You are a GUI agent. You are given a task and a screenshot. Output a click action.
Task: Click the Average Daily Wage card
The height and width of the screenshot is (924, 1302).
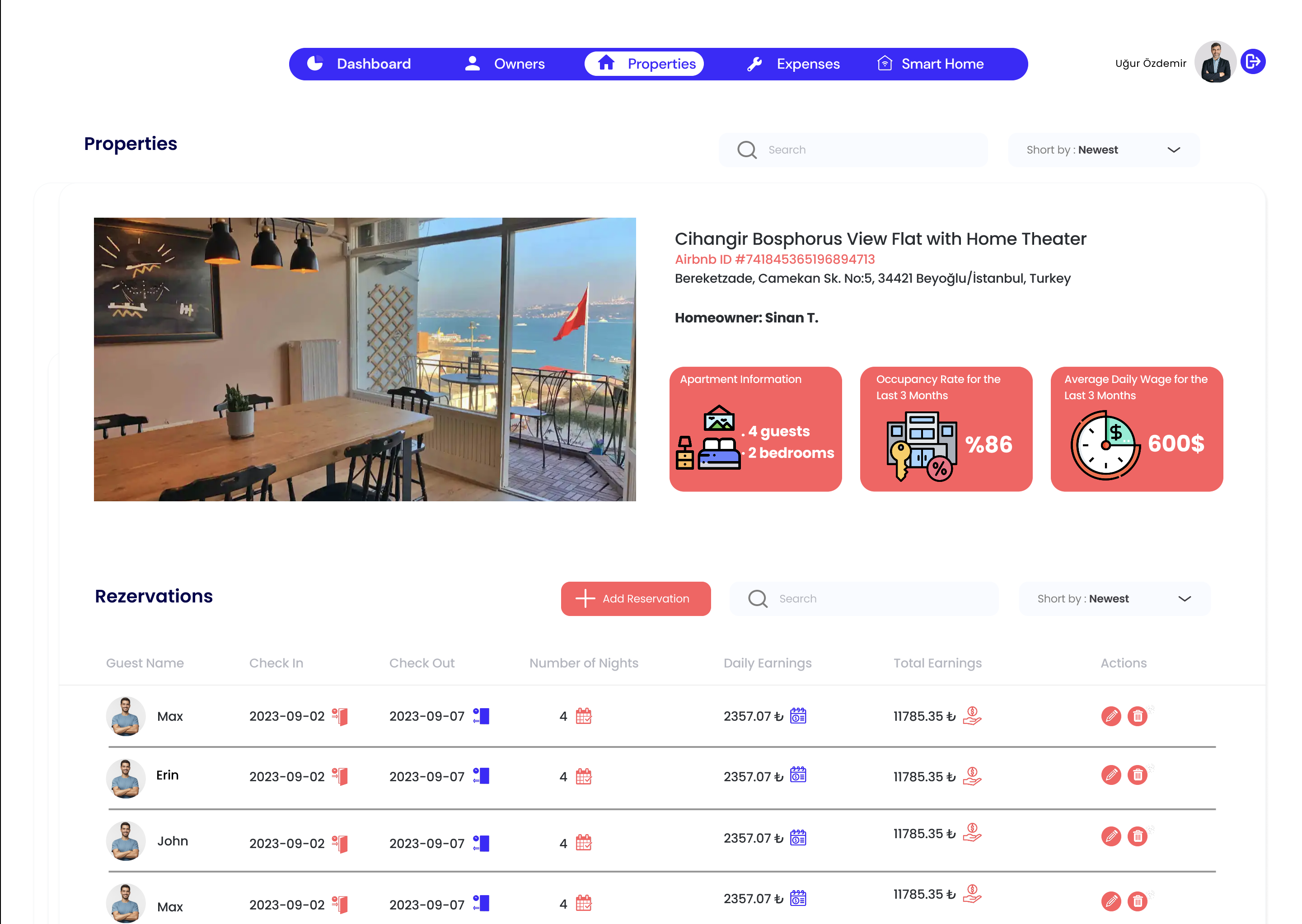pyautogui.click(x=1136, y=429)
